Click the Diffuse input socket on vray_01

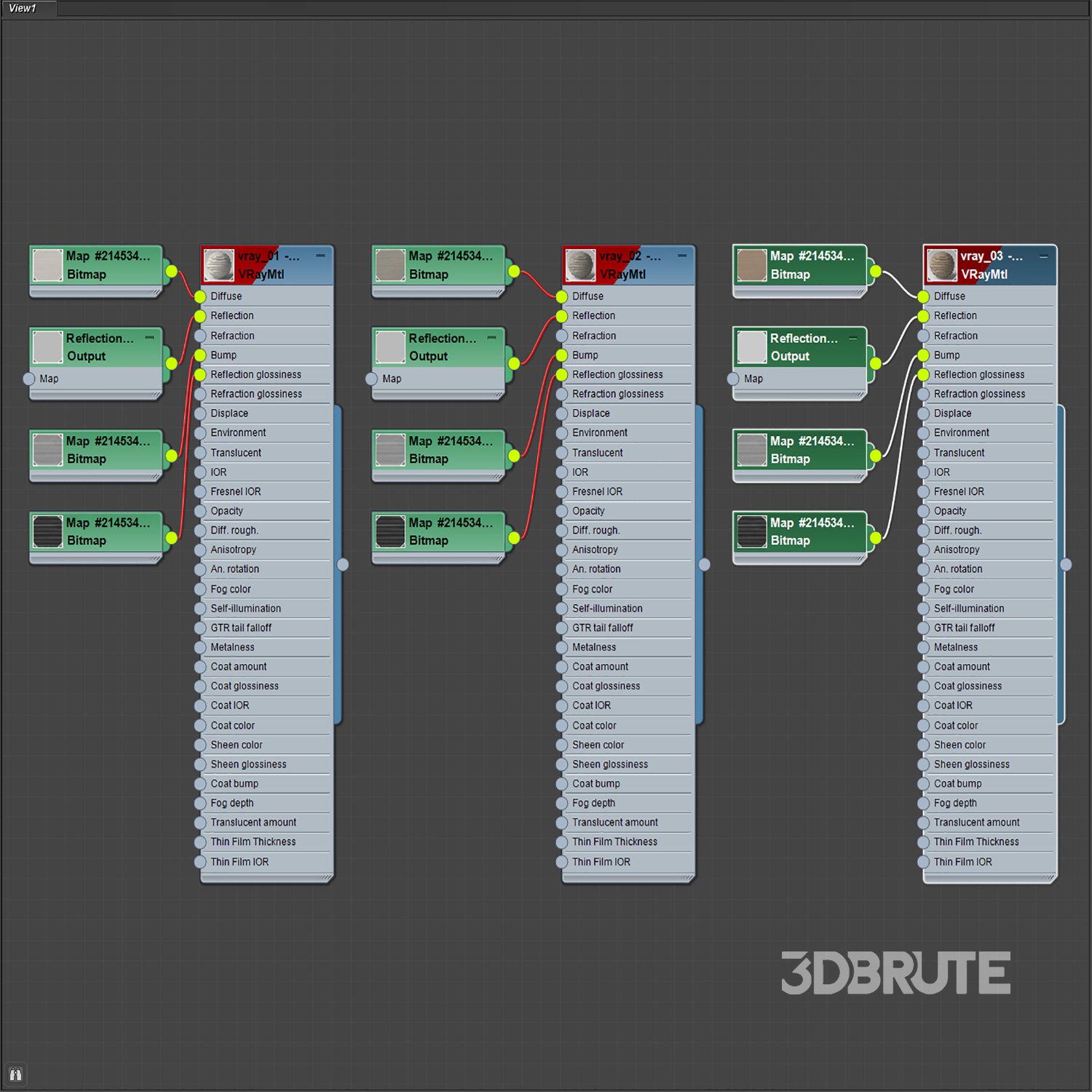pyautogui.click(x=200, y=297)
